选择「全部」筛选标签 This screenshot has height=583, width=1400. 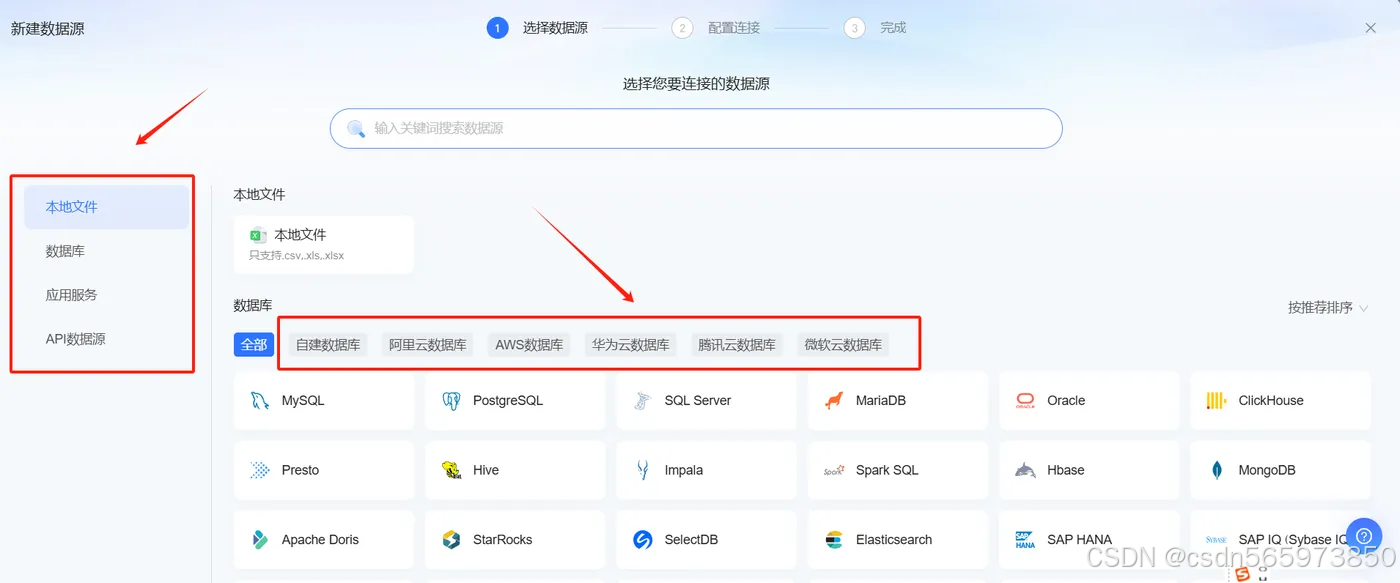point(253,344)
